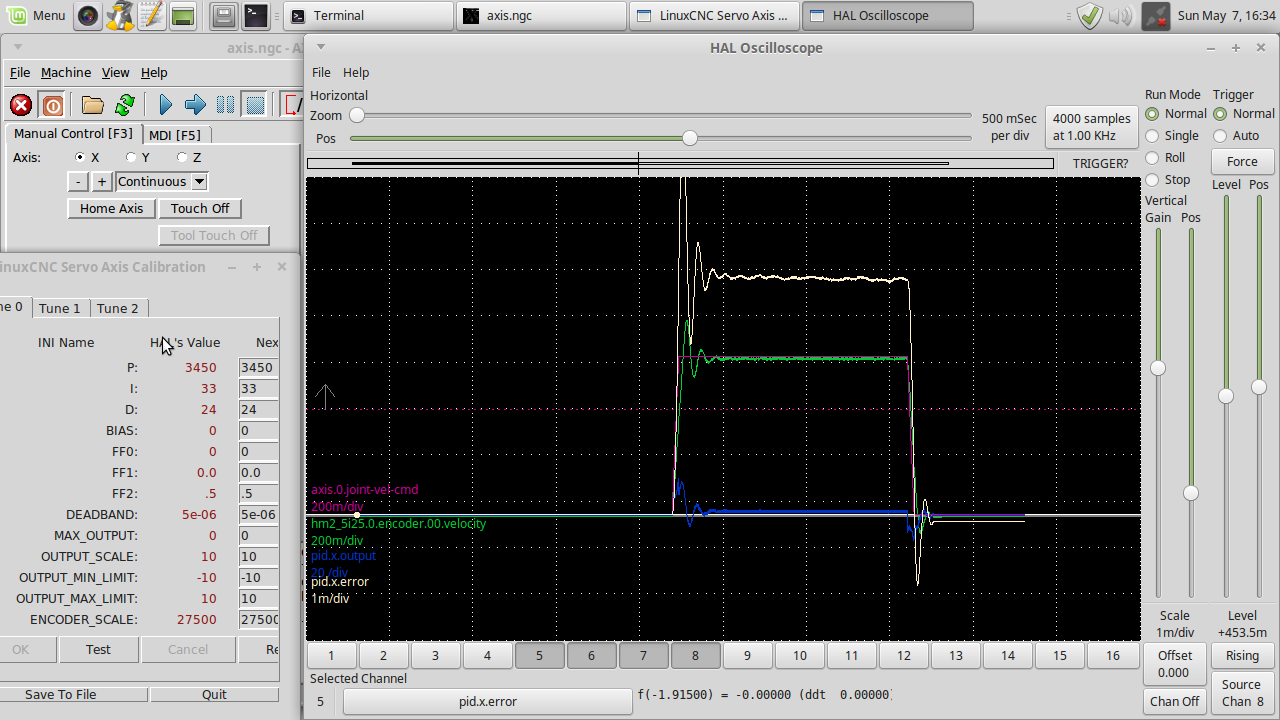Image resolution: width=1280 pixels, height=720 pixels.
Task: Open HAL Oscilloscope window menu arrow
Action: coord(320,46)
